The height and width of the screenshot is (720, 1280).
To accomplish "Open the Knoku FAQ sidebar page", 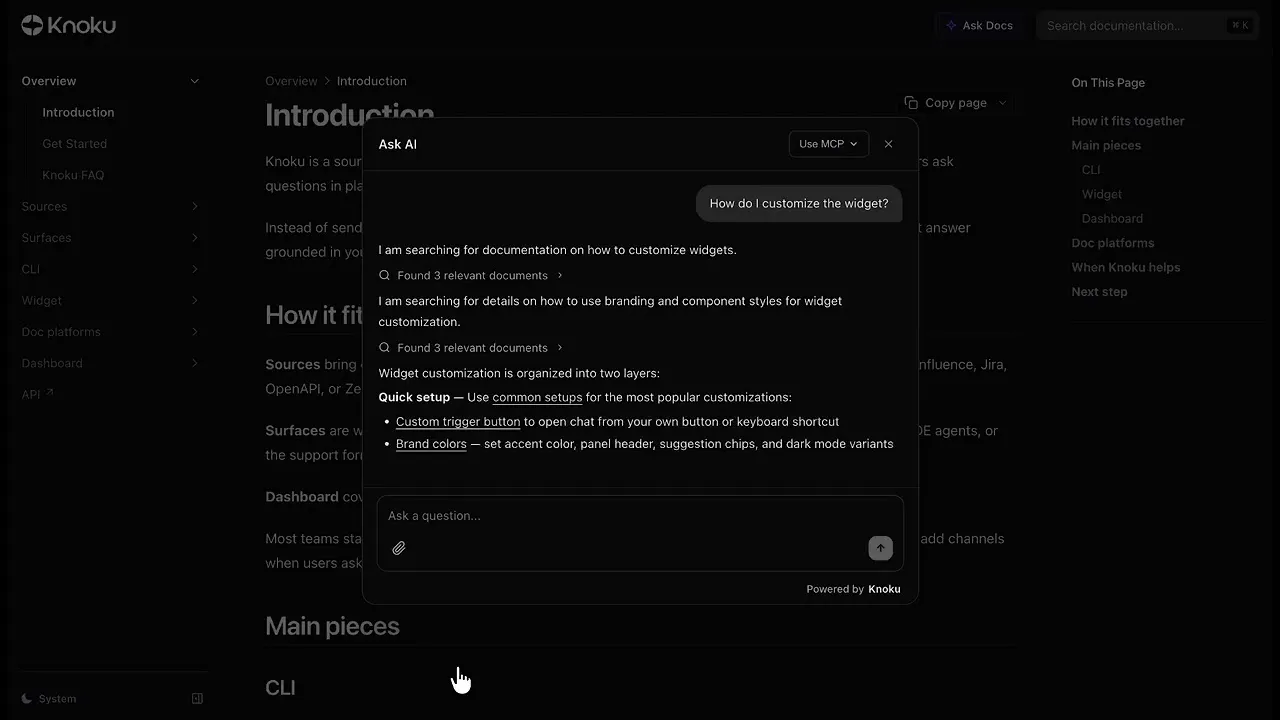I will tap(73, 175).
